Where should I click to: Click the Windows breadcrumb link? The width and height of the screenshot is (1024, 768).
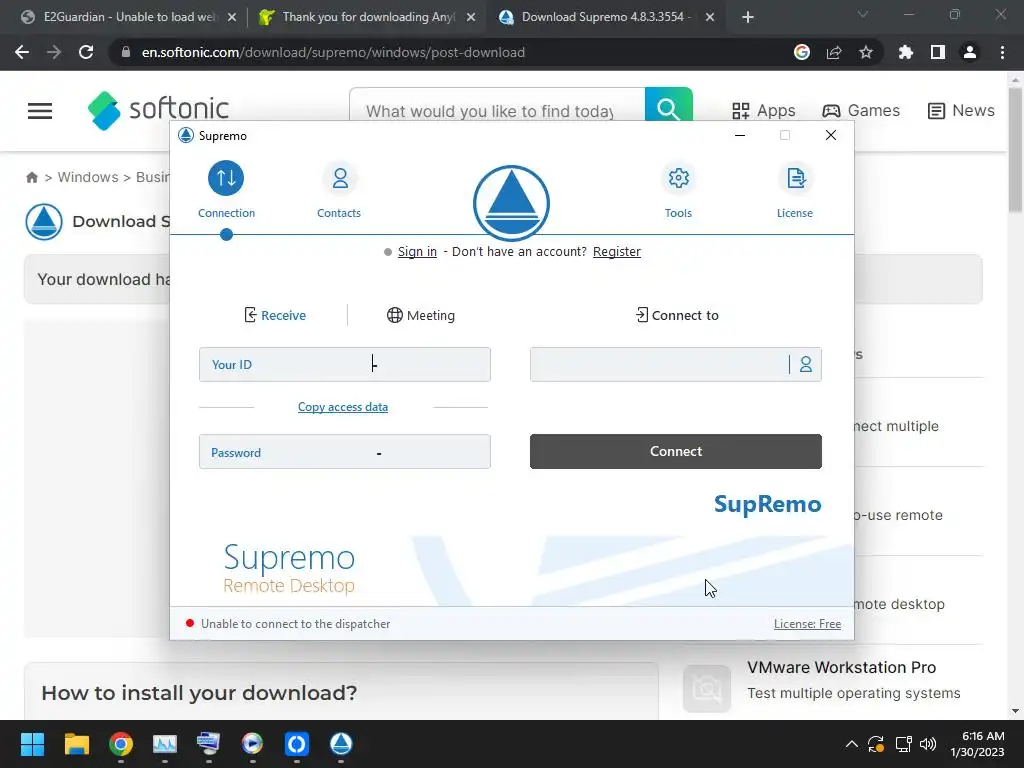(88, 178)
